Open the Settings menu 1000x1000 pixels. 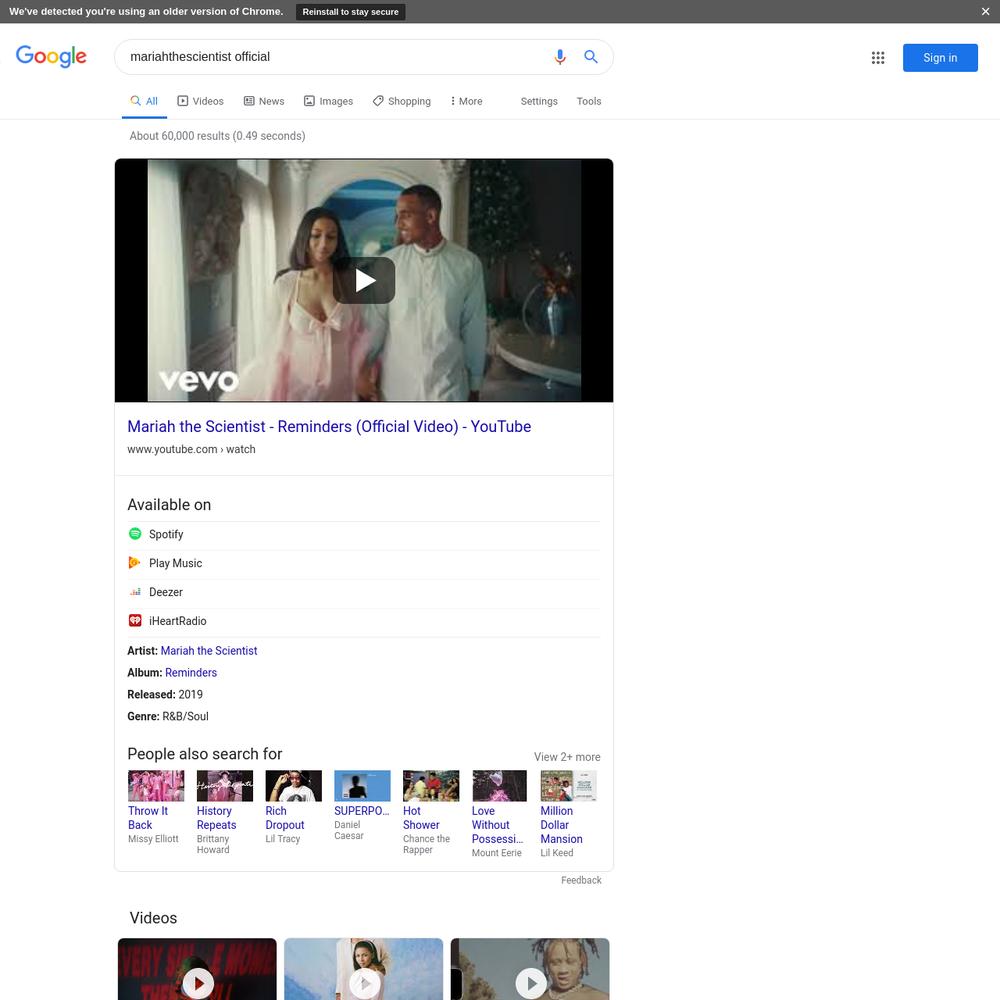tap(539, 101)
